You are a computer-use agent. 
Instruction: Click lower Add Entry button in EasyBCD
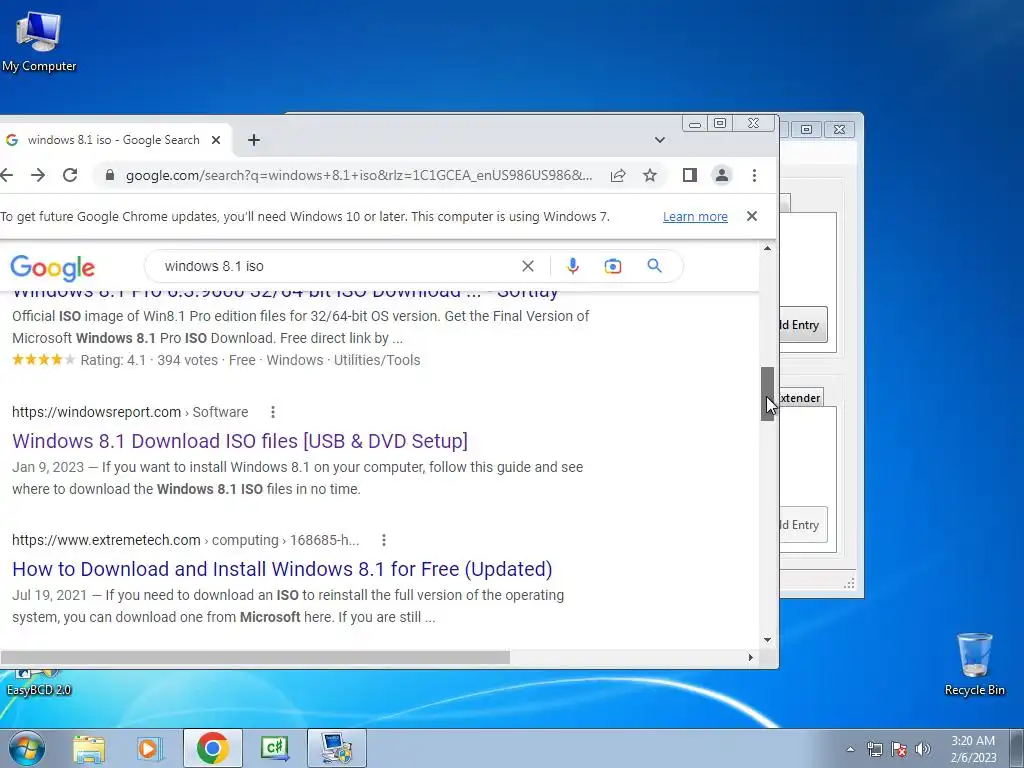pos(803,524)
